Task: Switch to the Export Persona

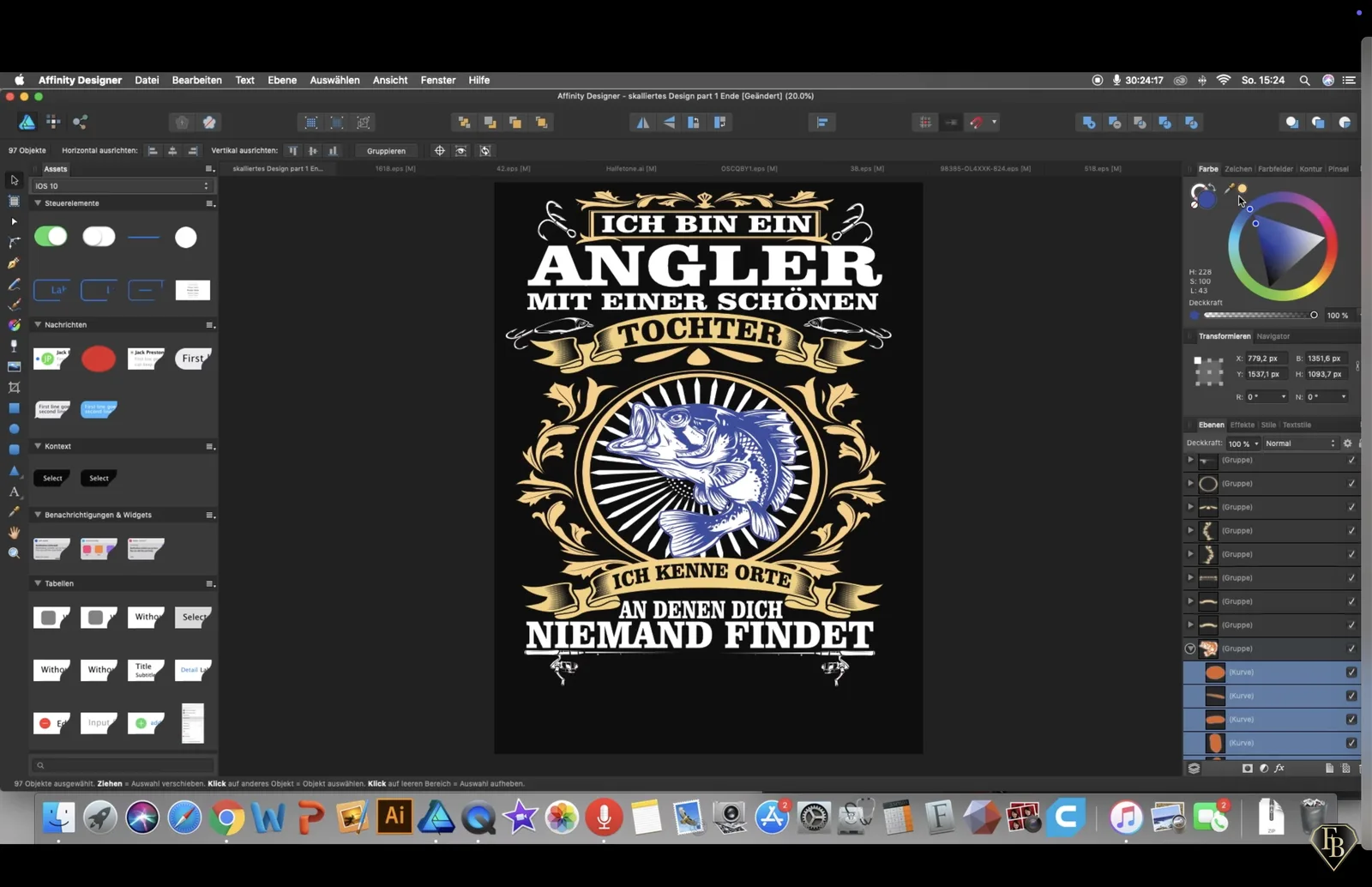Action: point(80,122)
